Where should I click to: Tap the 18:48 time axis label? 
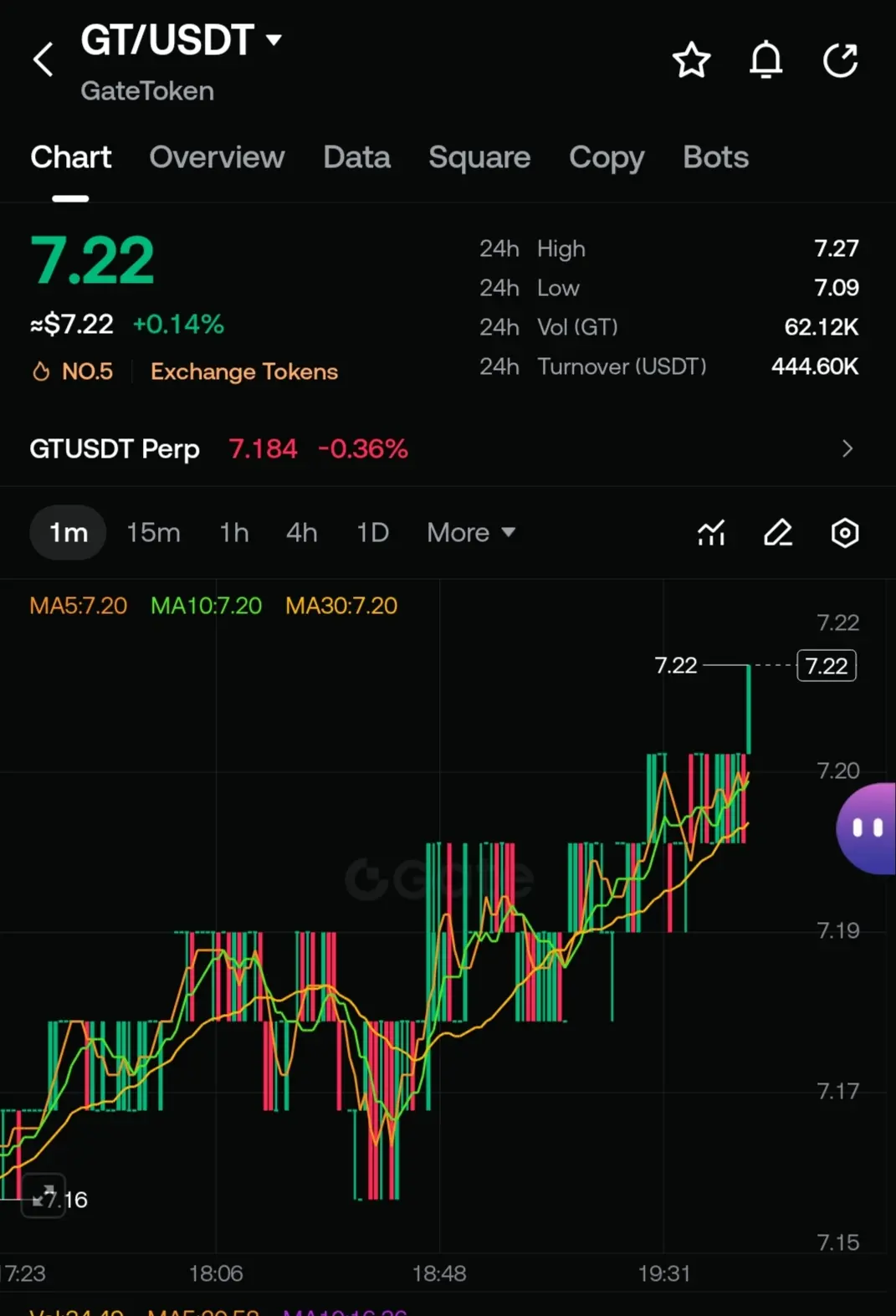439,1273
